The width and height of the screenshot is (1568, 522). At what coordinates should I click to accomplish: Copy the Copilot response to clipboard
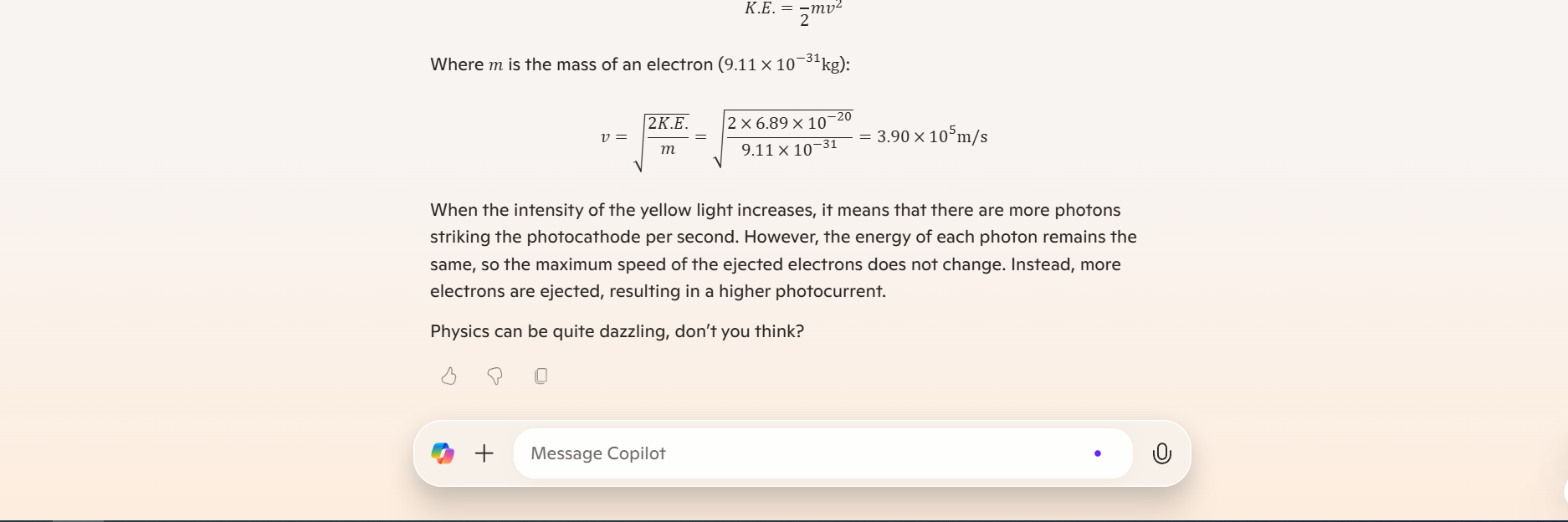click(541, 376)
